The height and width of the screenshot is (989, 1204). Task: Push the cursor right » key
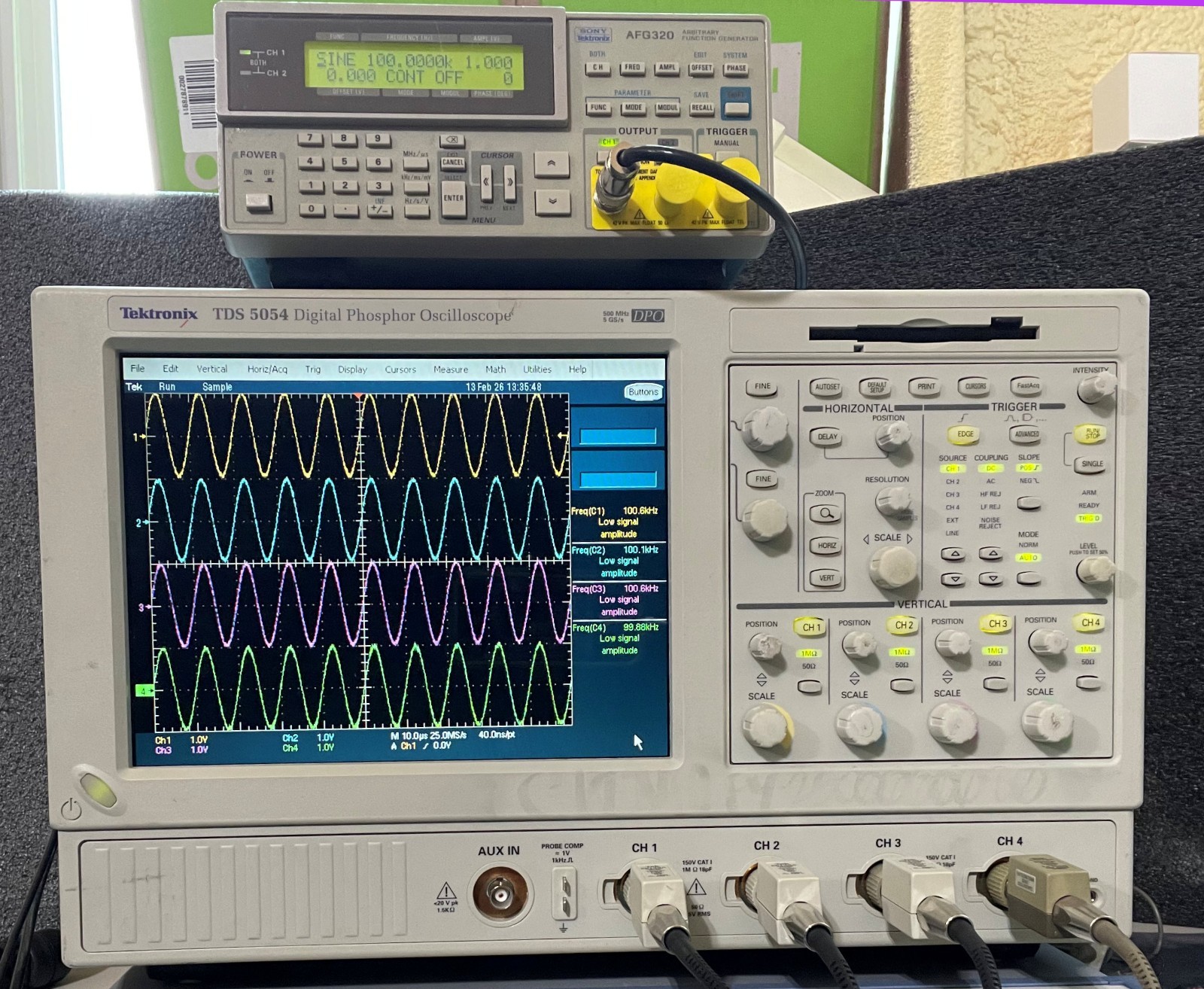coord(509,182)
